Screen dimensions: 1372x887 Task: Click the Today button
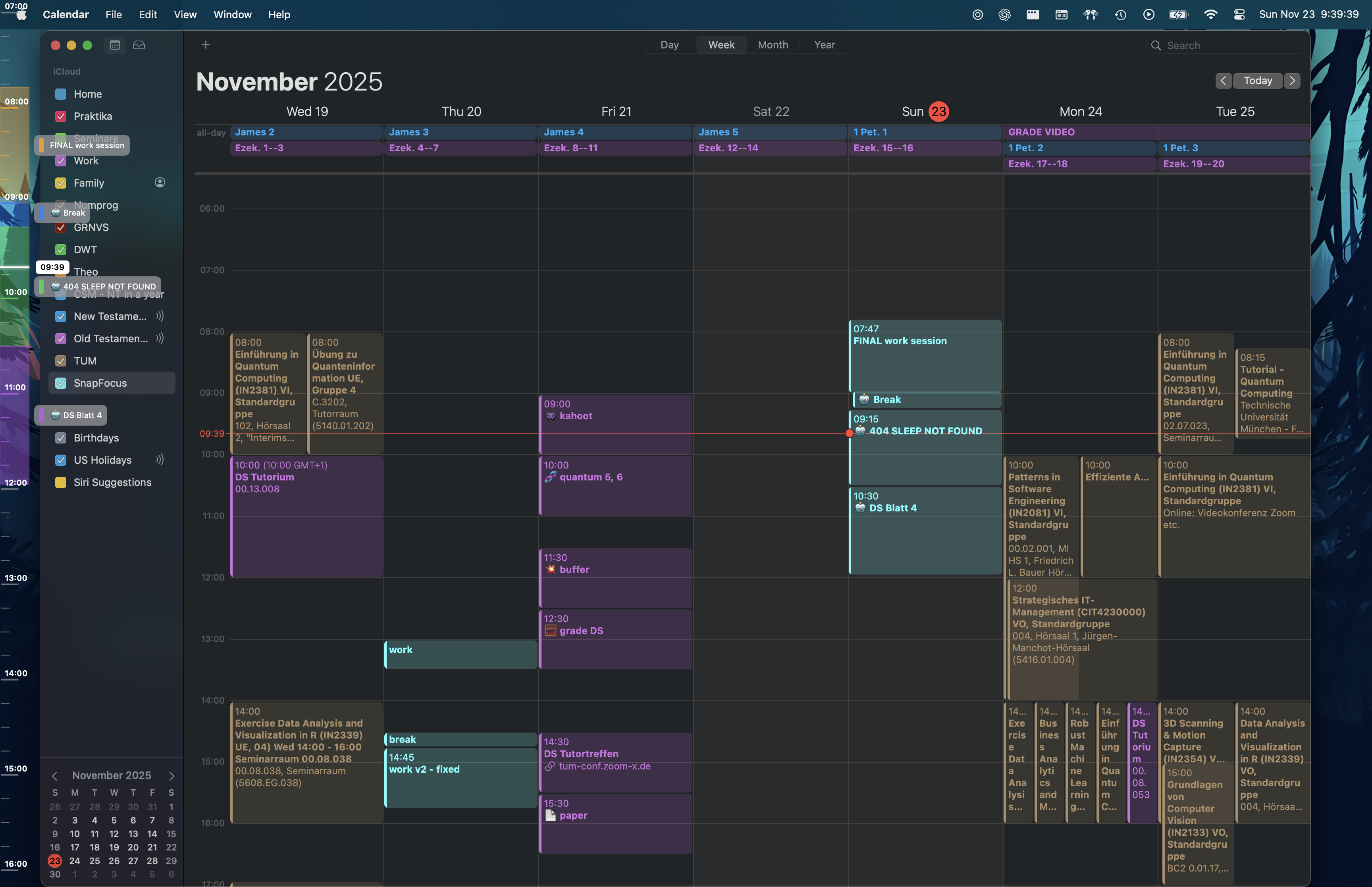point(1257,81)
